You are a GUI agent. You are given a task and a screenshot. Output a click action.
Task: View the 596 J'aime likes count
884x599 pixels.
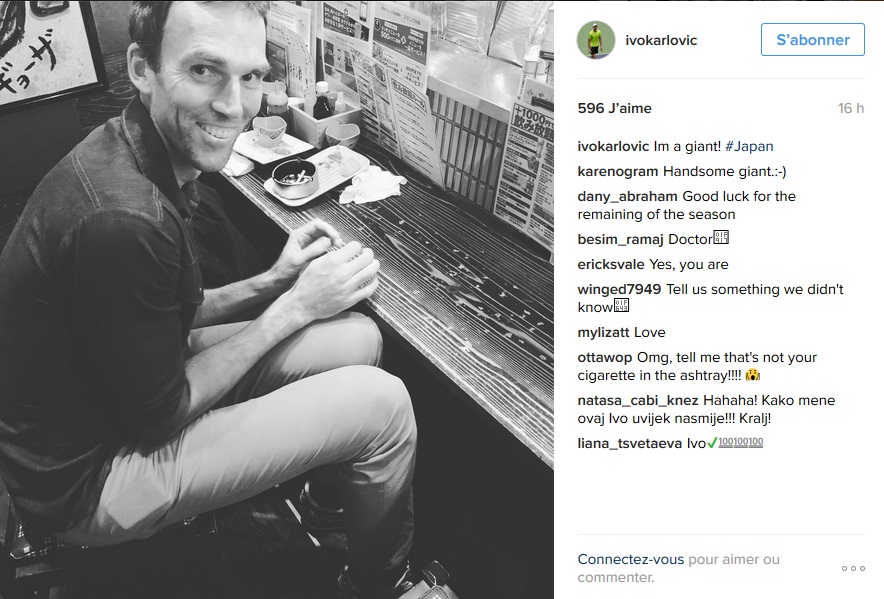pyautogui.click(x=615, y=108)
